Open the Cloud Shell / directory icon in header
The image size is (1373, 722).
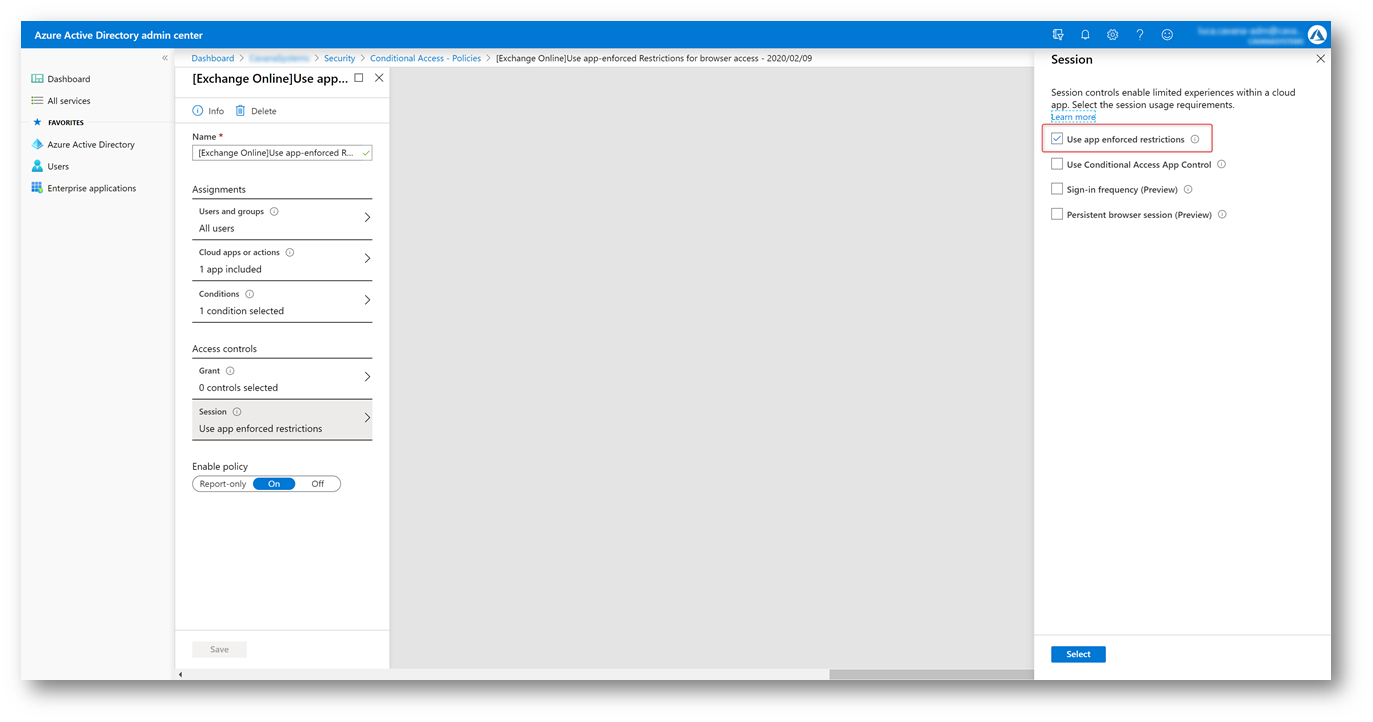1058,35
